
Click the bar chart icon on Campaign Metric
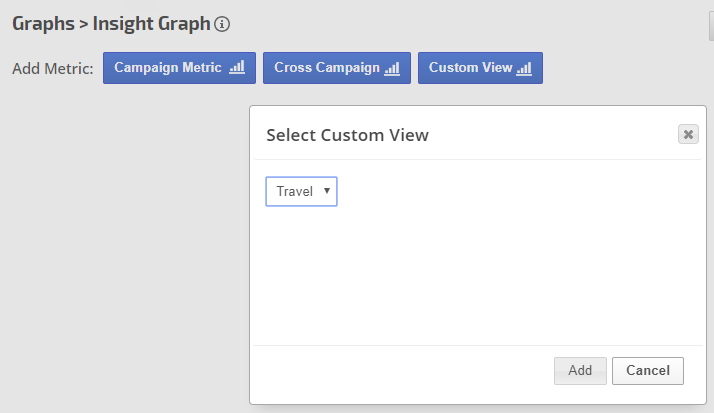click(x=237, y=68)
